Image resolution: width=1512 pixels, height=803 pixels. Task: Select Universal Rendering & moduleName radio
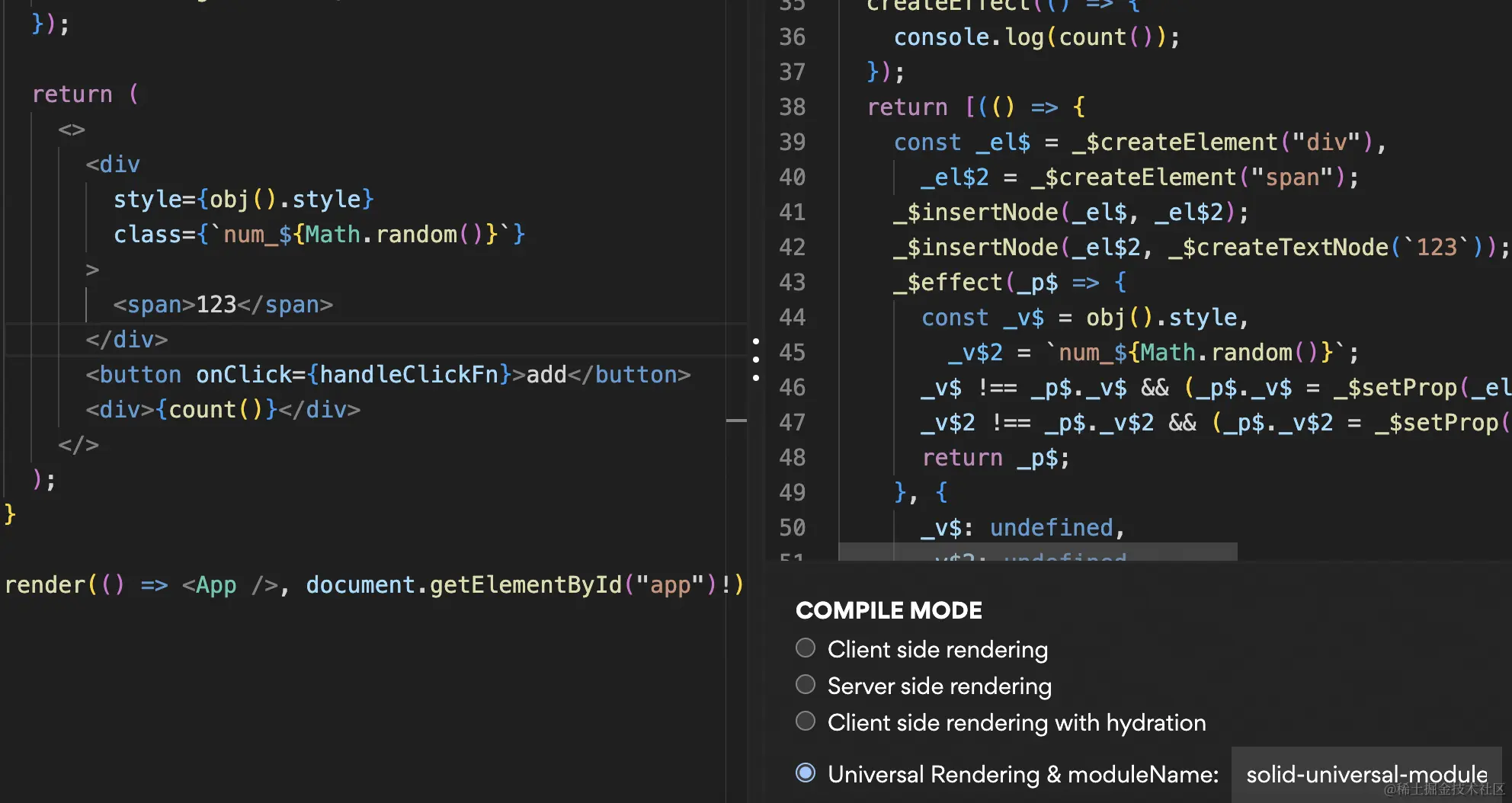tap(806, 773)
